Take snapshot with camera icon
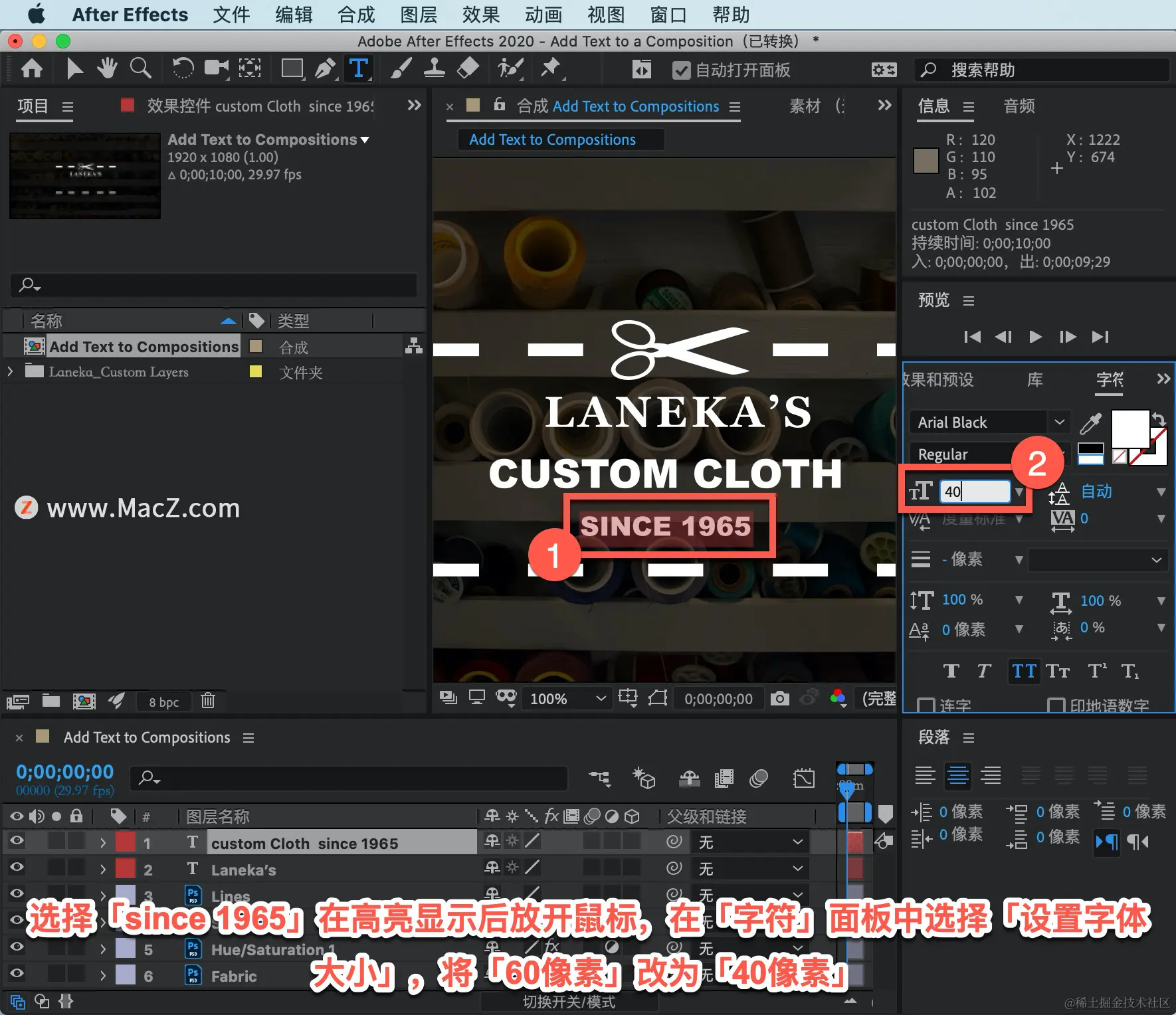1176x1015 pixels. [x=779, y=698]
